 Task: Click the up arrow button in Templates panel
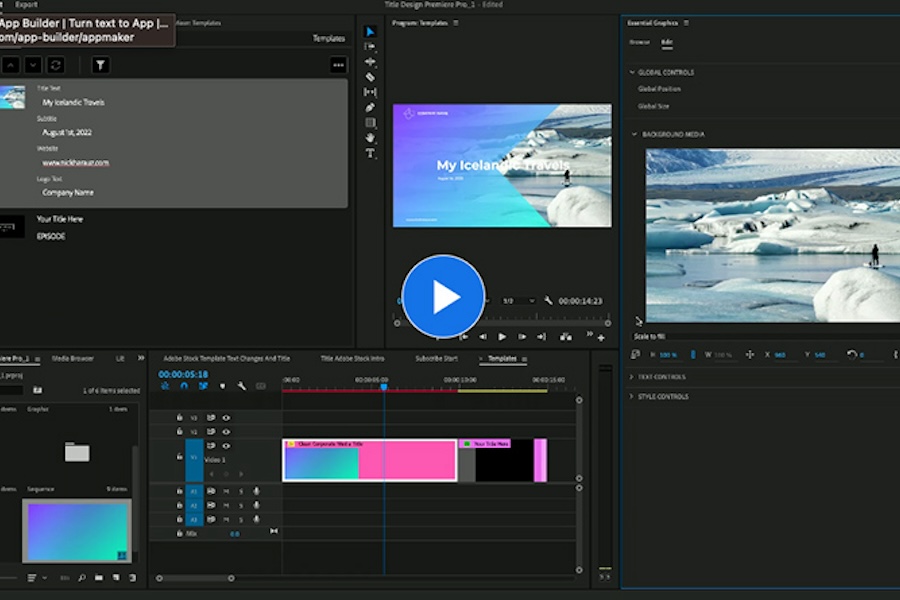coord(11,65)
